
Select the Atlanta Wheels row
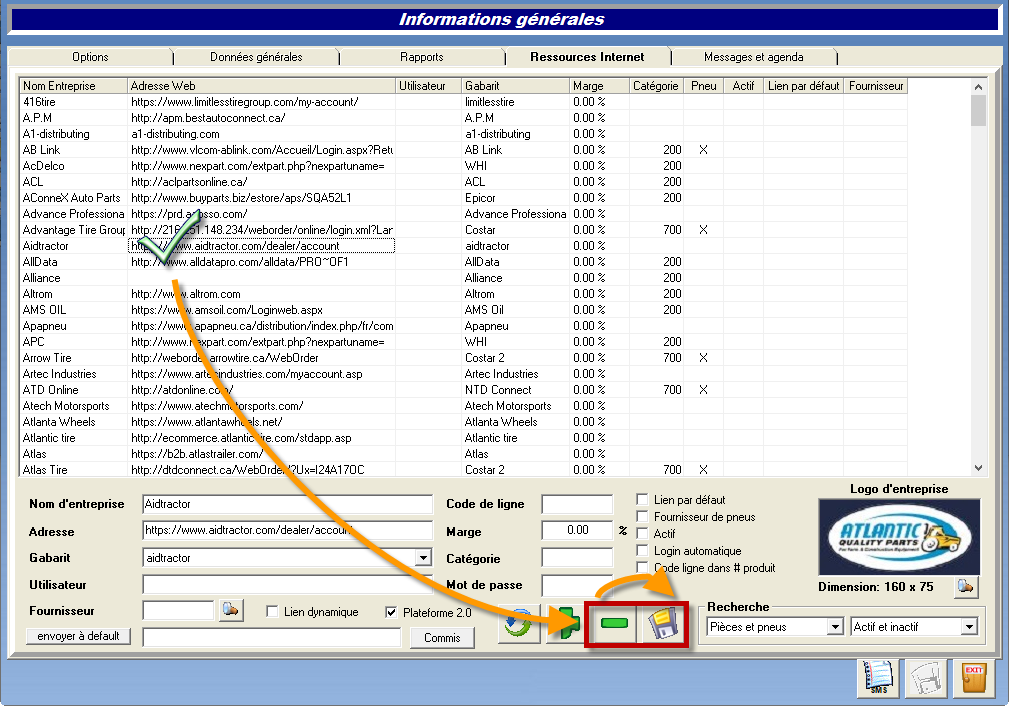[463, 422]
